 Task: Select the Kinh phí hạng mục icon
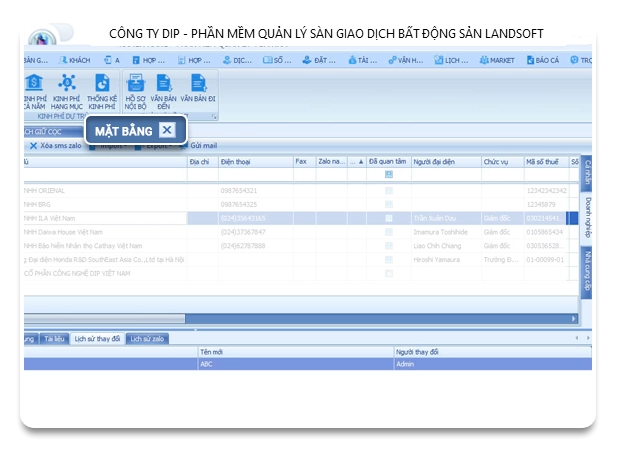(67, 90)
